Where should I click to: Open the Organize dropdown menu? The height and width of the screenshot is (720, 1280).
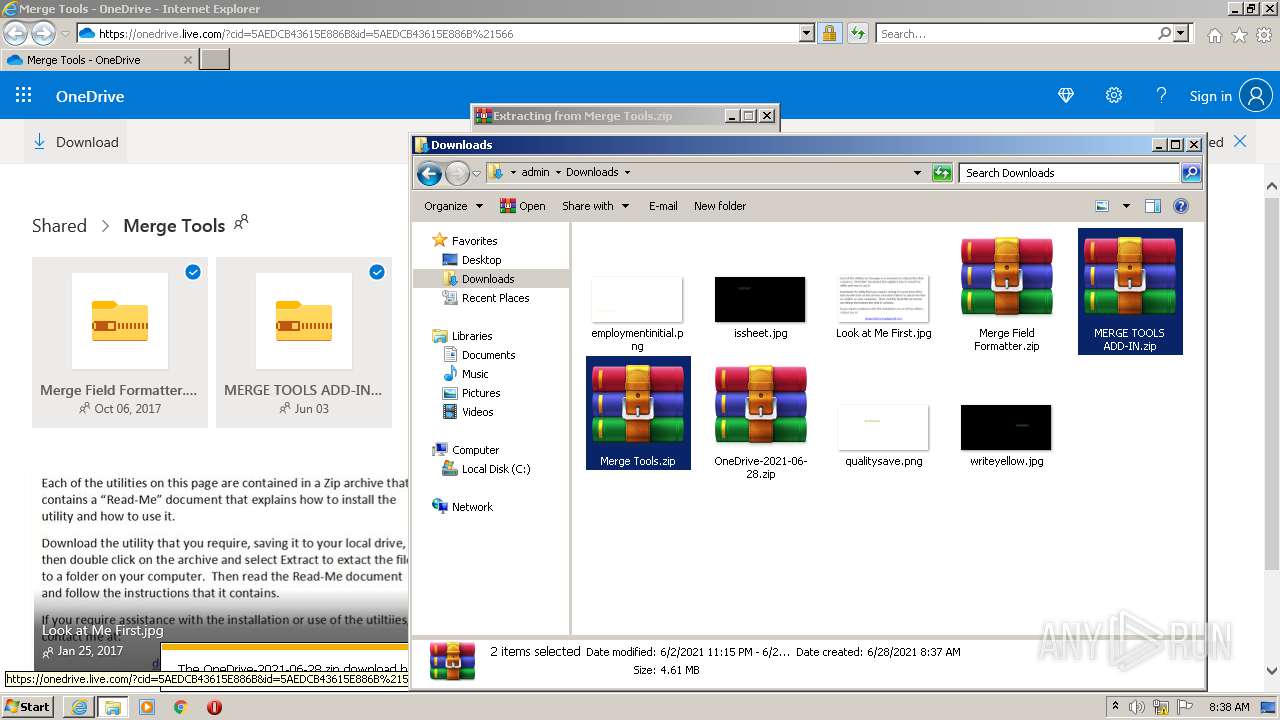point(453,206)
